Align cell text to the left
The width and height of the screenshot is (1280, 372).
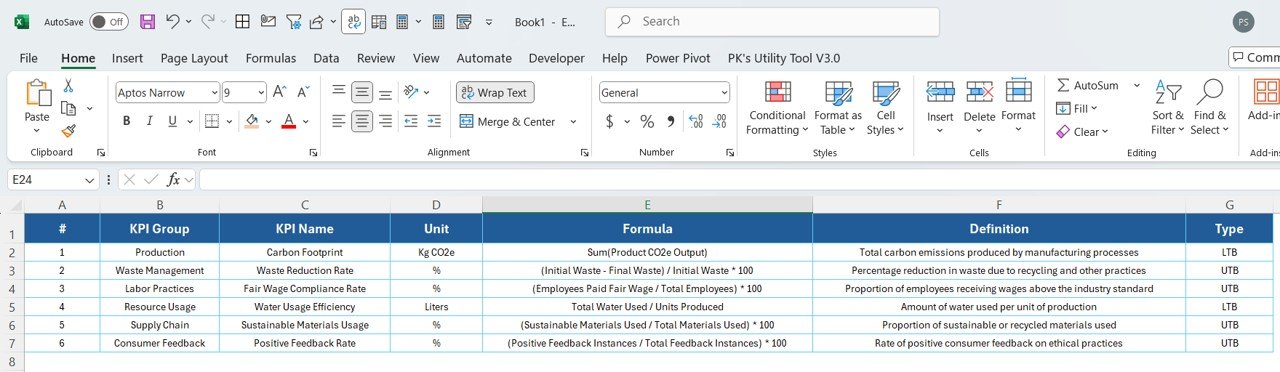(x=340, y=121)
